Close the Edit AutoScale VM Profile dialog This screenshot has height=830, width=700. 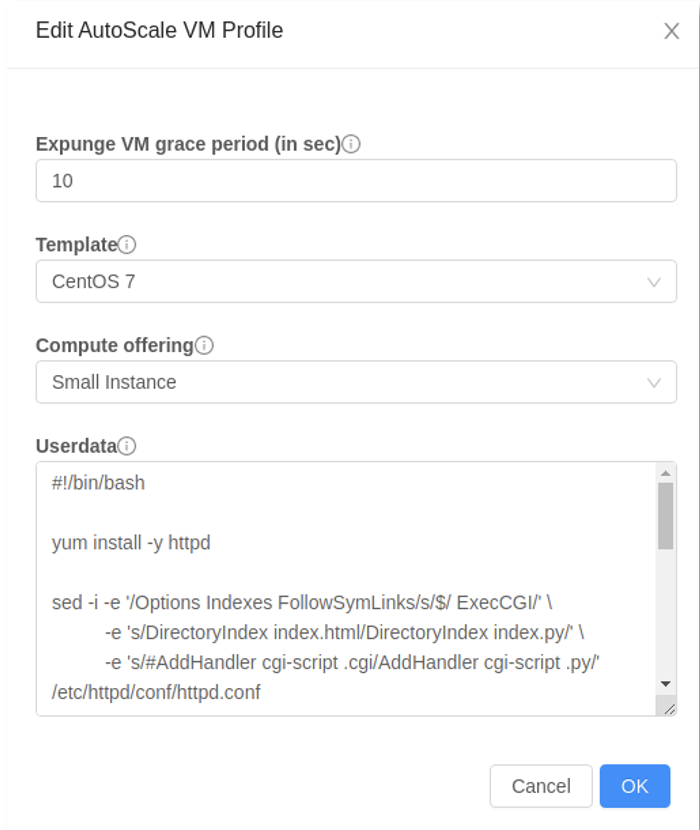[671, 31]
